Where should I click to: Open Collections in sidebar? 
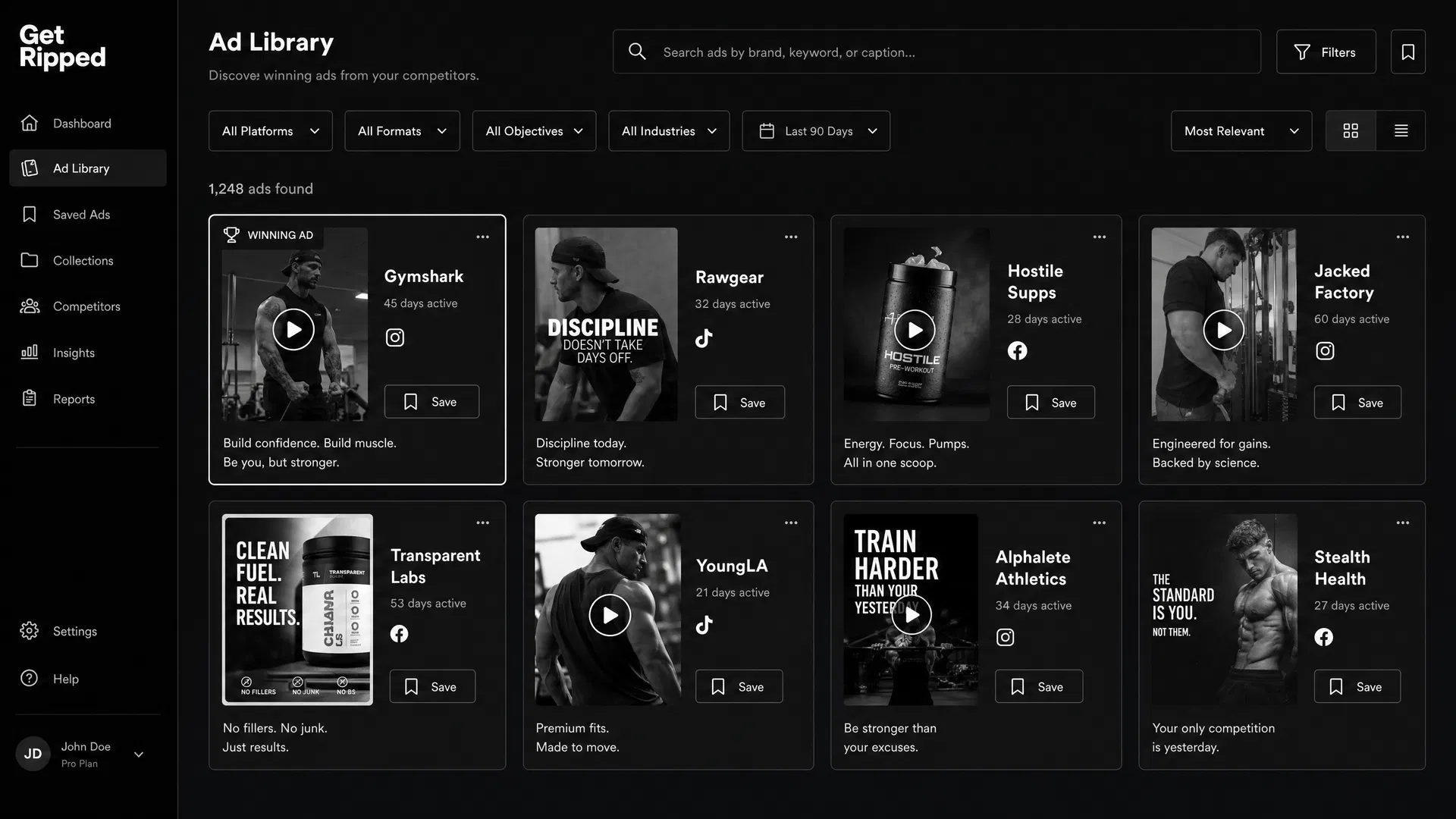click(x=88, y=260)
